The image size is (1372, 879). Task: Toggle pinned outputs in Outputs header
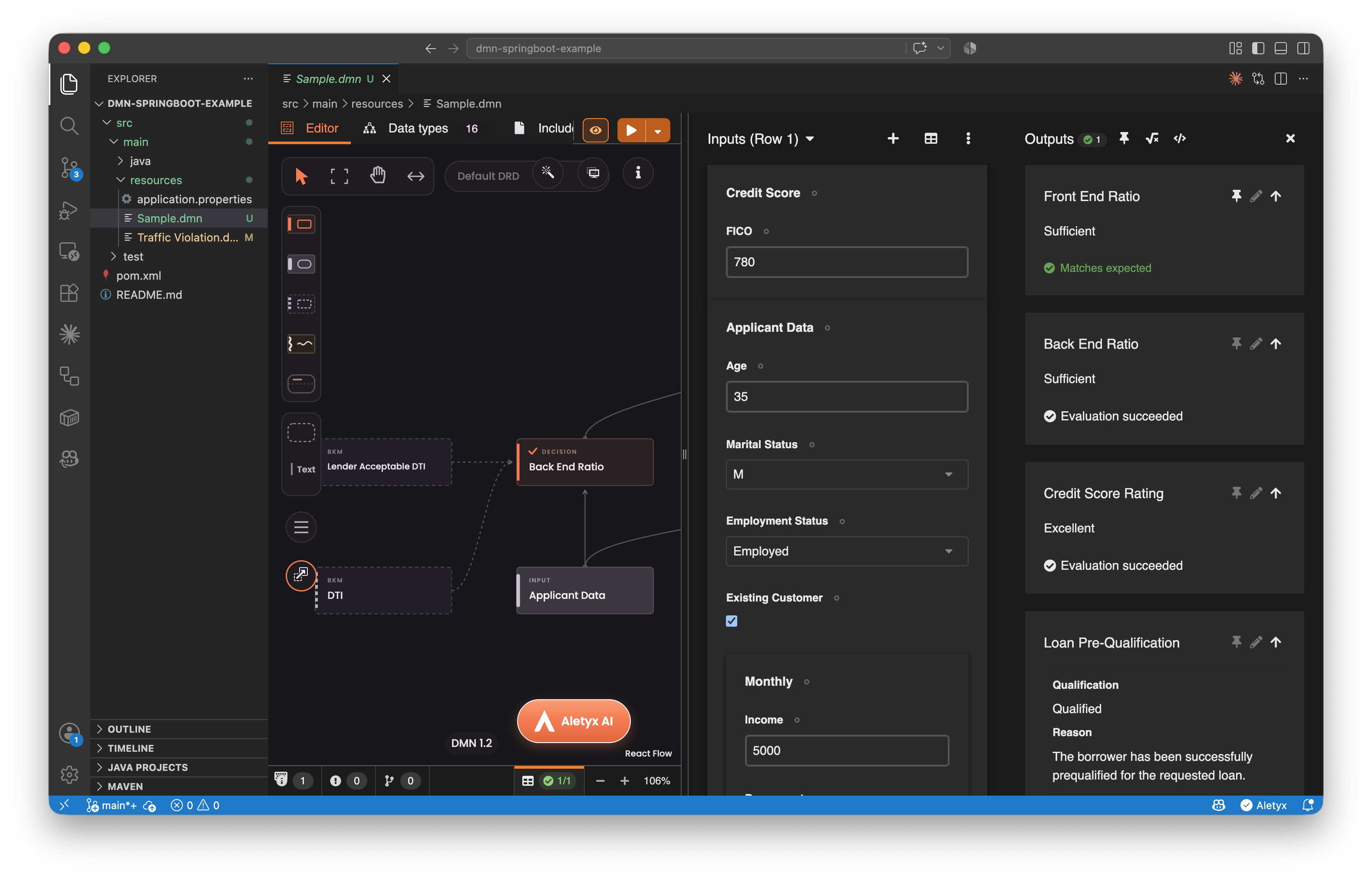tap(1124, 138)
